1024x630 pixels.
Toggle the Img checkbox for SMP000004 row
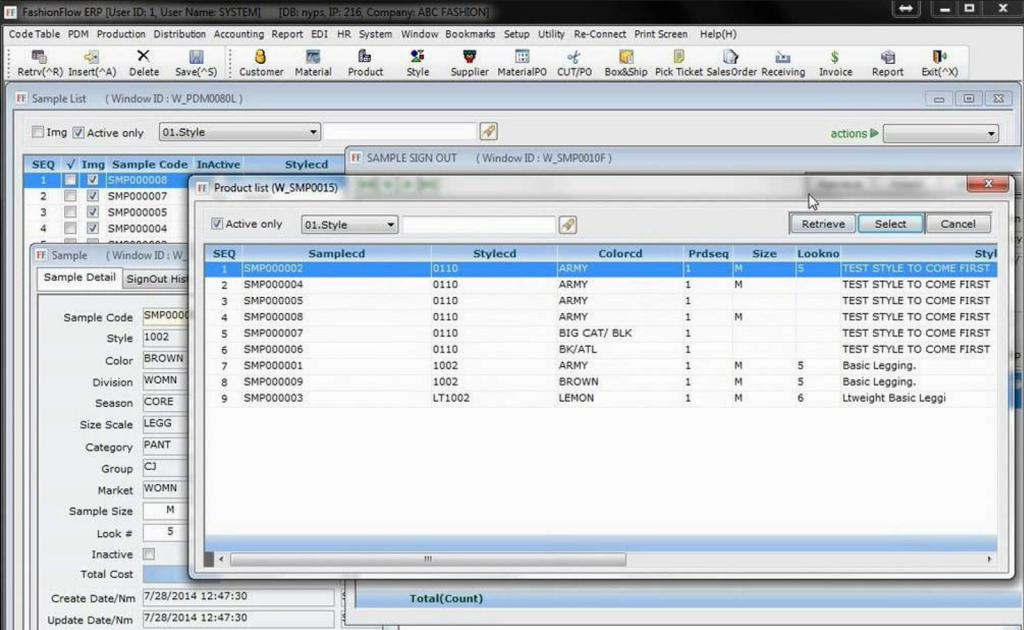click(93, 228)
